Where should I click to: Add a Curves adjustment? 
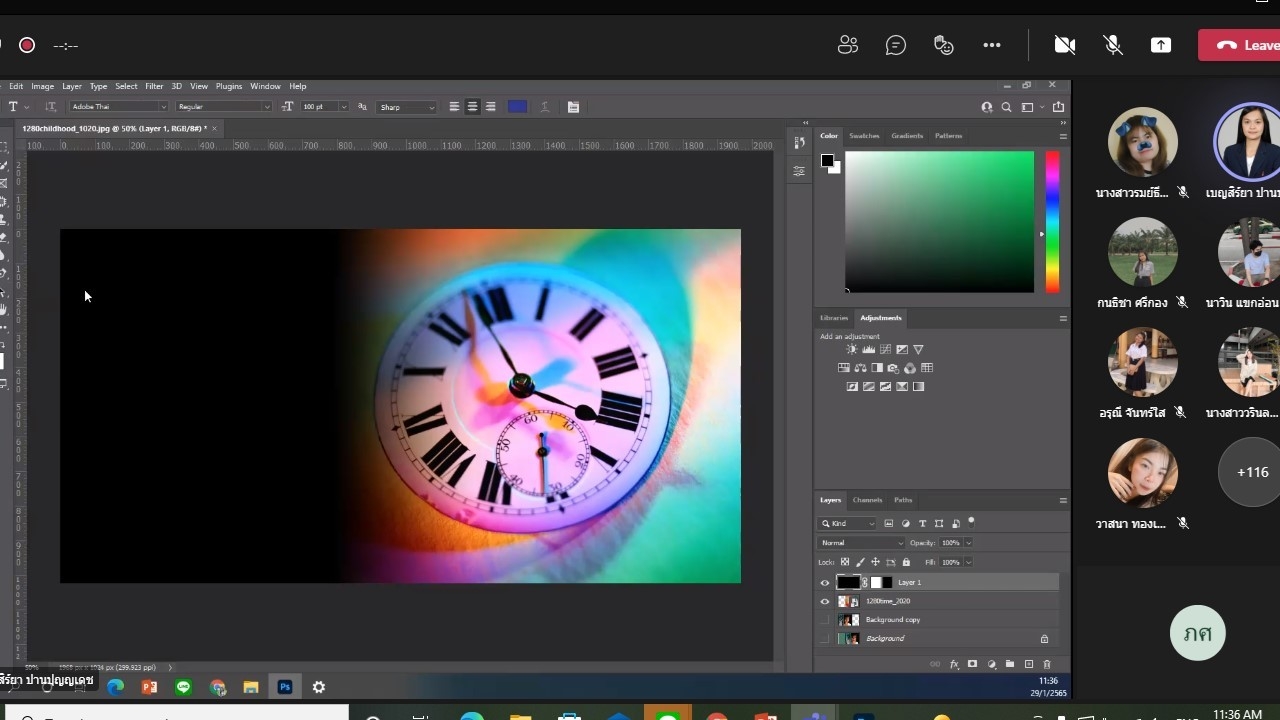click(x=885, y=349)
